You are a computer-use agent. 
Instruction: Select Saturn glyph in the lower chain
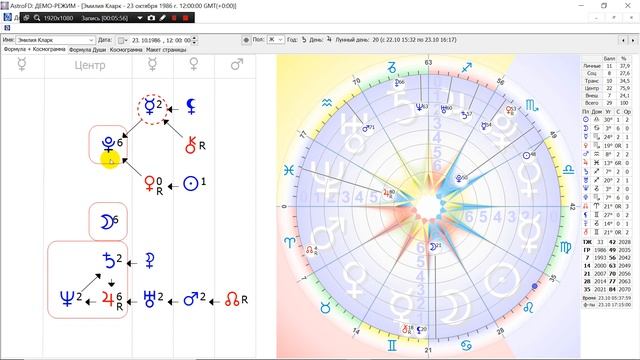click(109, 261)
